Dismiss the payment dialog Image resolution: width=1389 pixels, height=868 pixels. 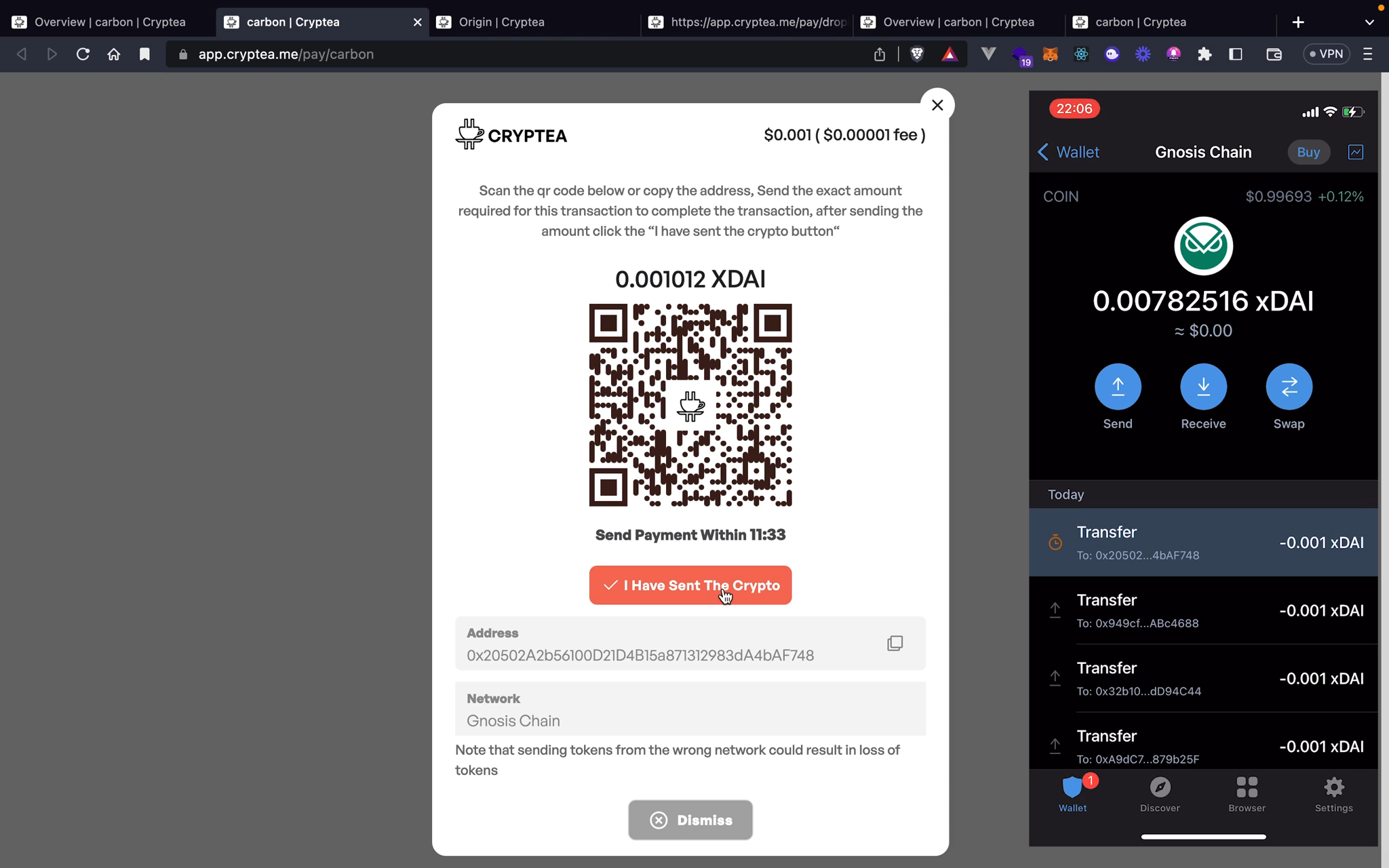(x=690, y=820)
